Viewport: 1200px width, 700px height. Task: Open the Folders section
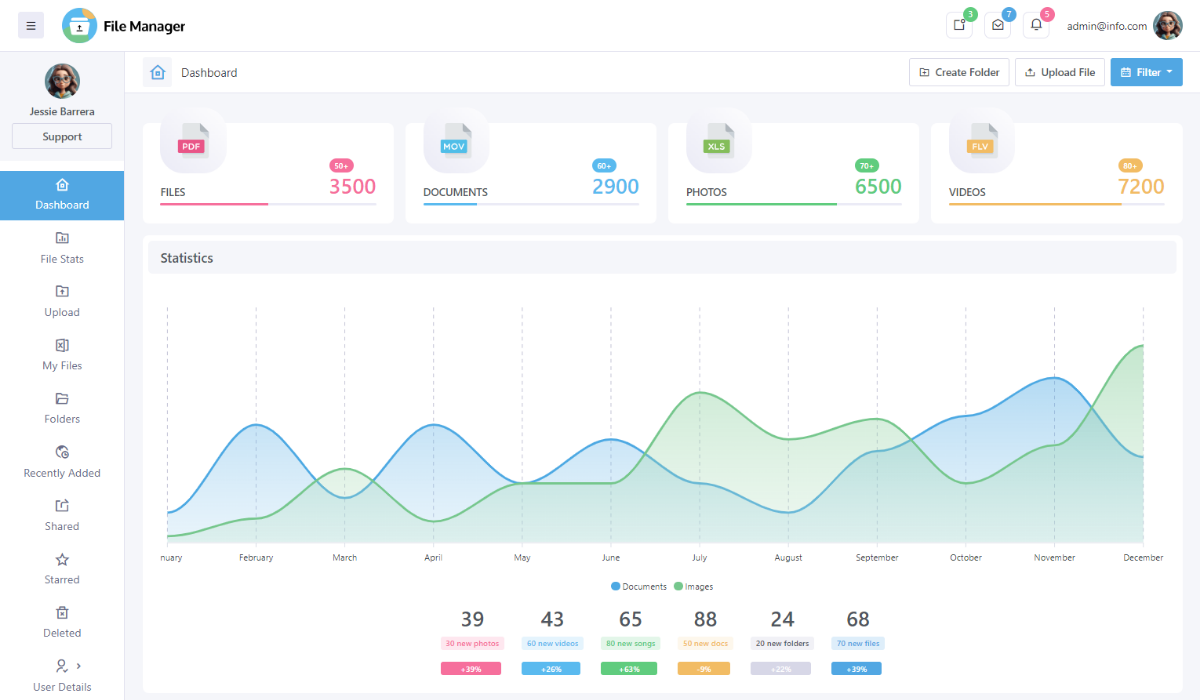pos(61,408)
